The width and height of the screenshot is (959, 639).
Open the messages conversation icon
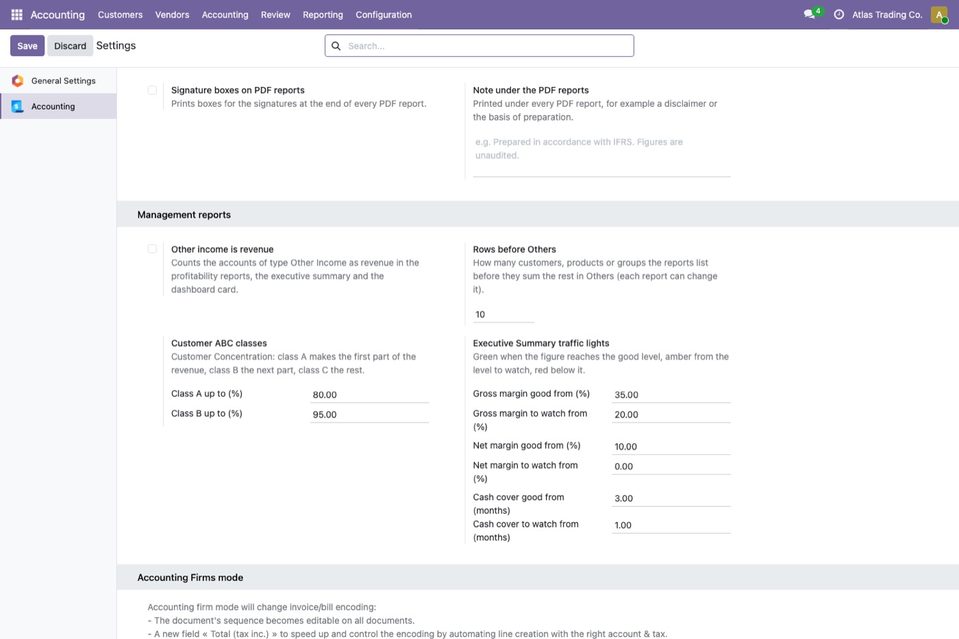coord(810,14)
